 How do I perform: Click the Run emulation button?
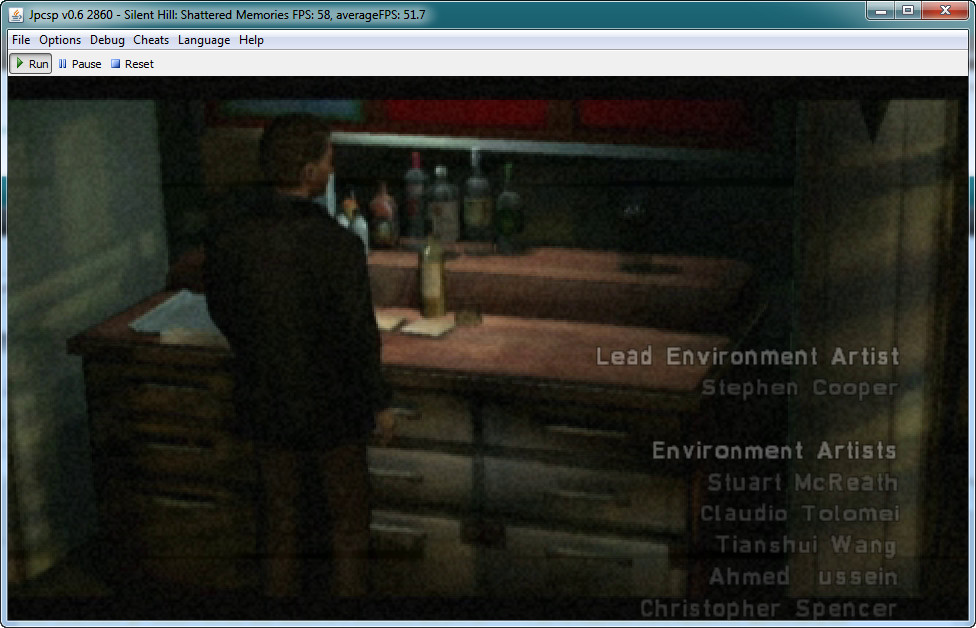point(30,63)
